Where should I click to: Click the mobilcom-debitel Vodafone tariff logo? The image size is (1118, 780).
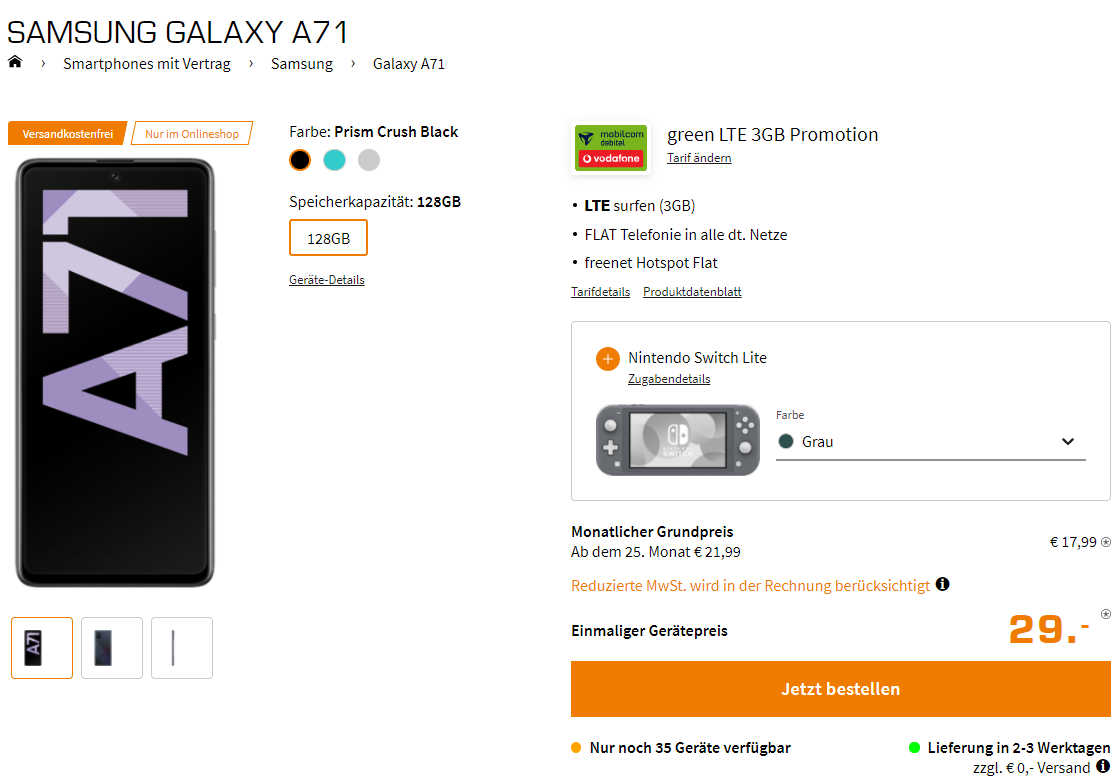coord(611,148)
